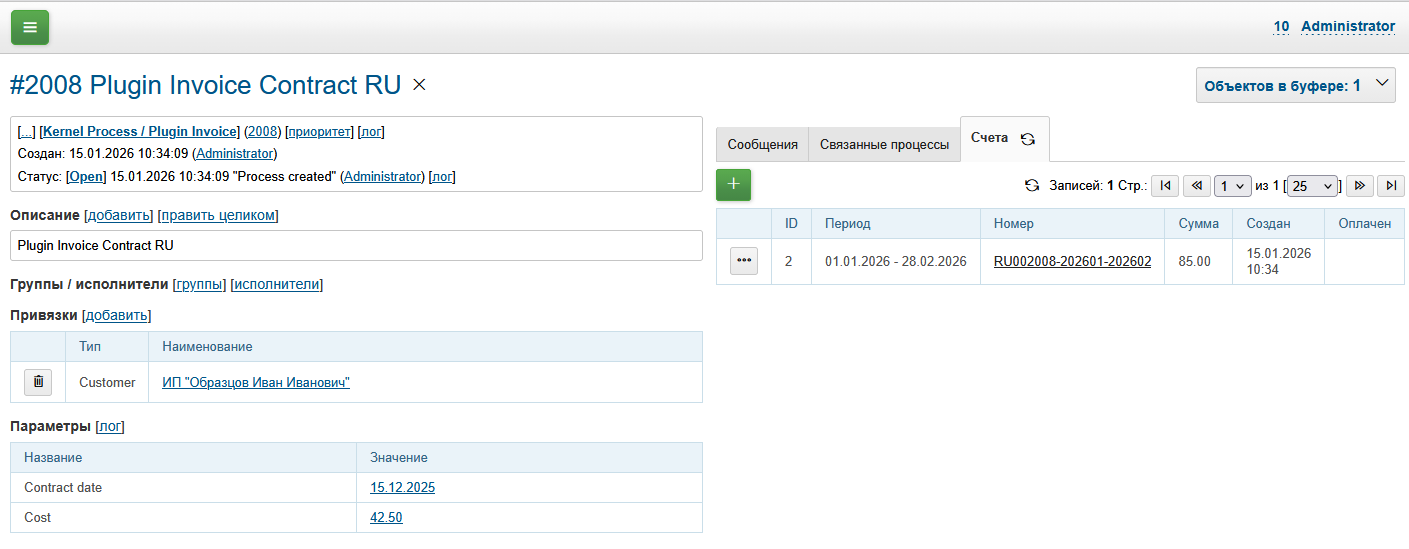Click the Plugin Invoice Contract RU description field
Screen dimensions: 1409x549
point(356,245)
